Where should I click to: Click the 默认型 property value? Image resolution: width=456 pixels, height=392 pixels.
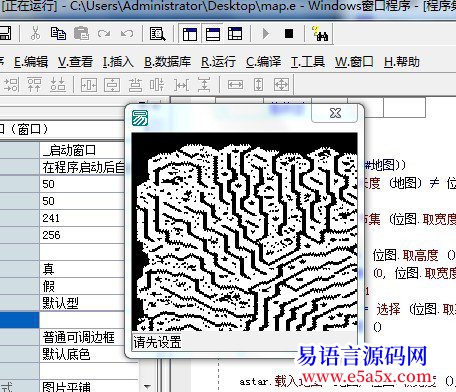60,303
